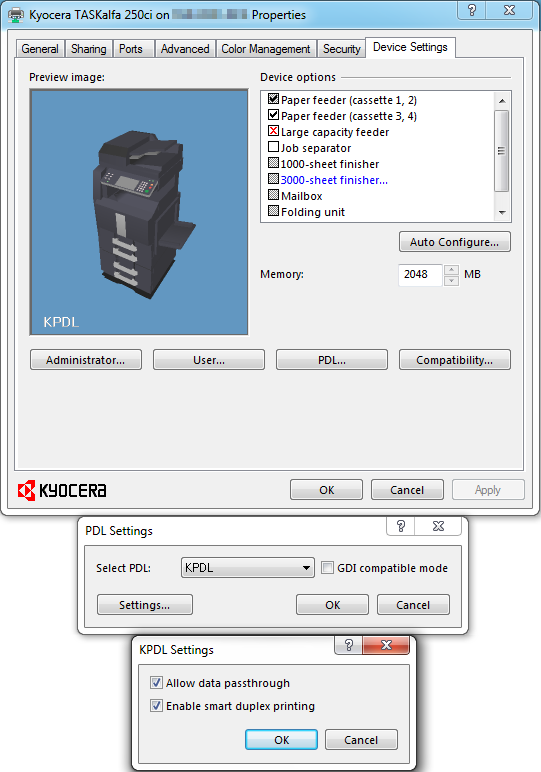Enable the Job separator checkbox
541x772 pixels.
point(273,147)
